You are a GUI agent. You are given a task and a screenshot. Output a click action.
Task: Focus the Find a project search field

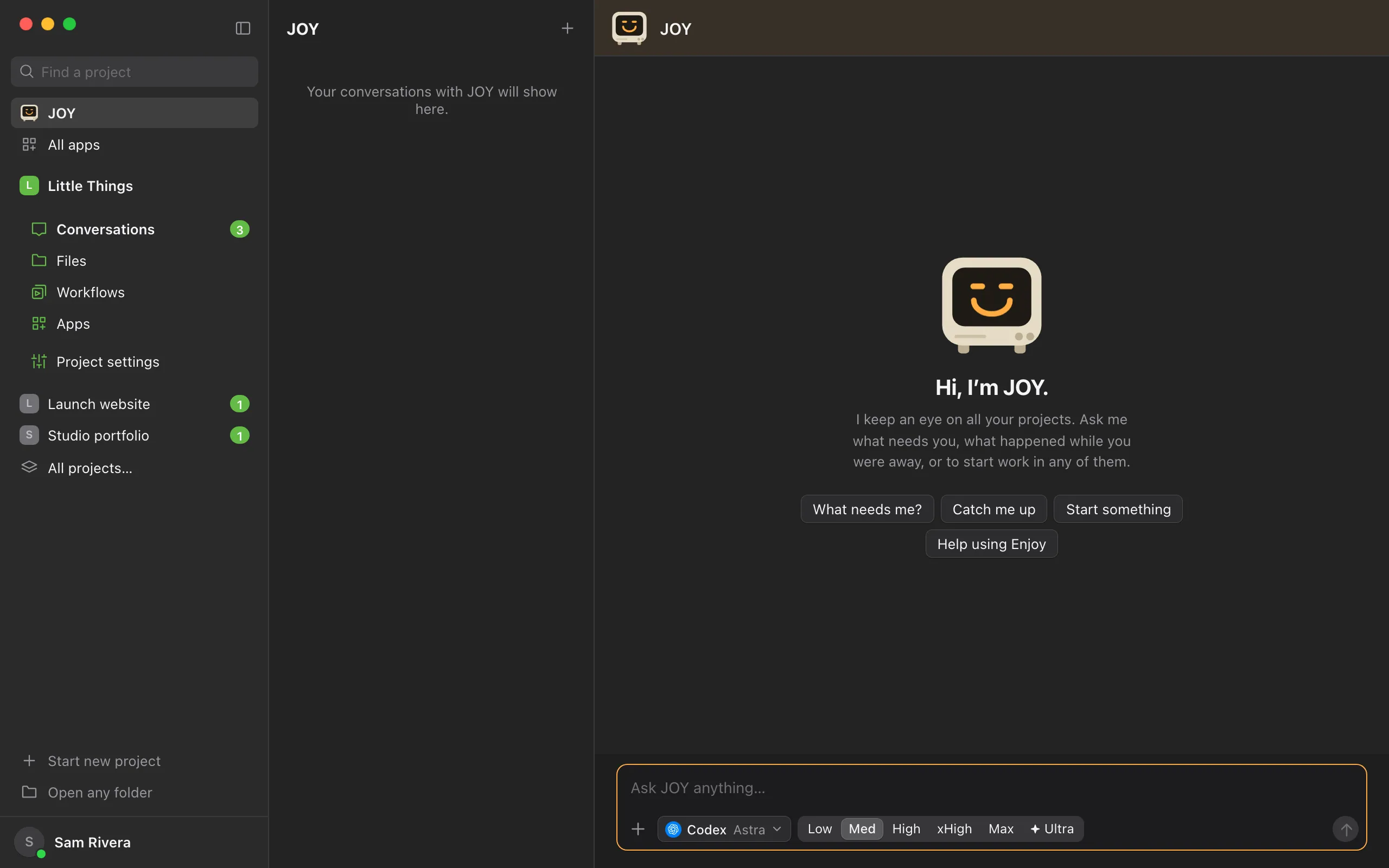135,72
